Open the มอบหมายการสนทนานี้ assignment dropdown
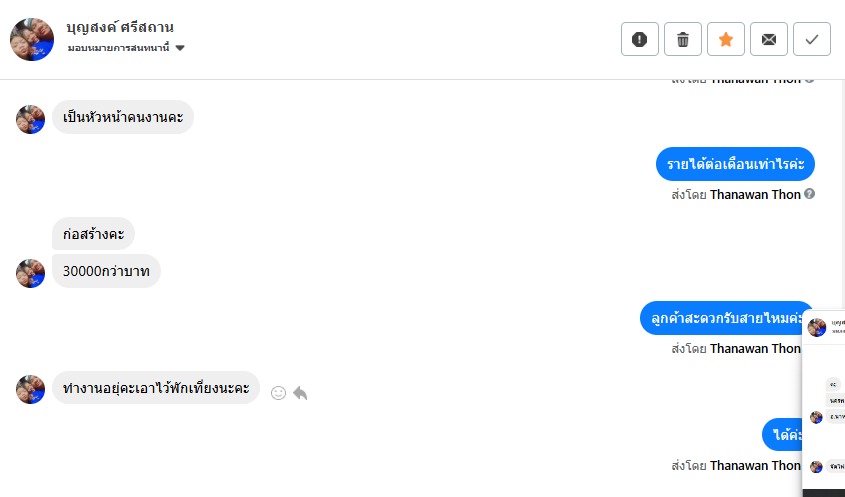This screenshot has width=845, height=497. (x=126, y=48)
